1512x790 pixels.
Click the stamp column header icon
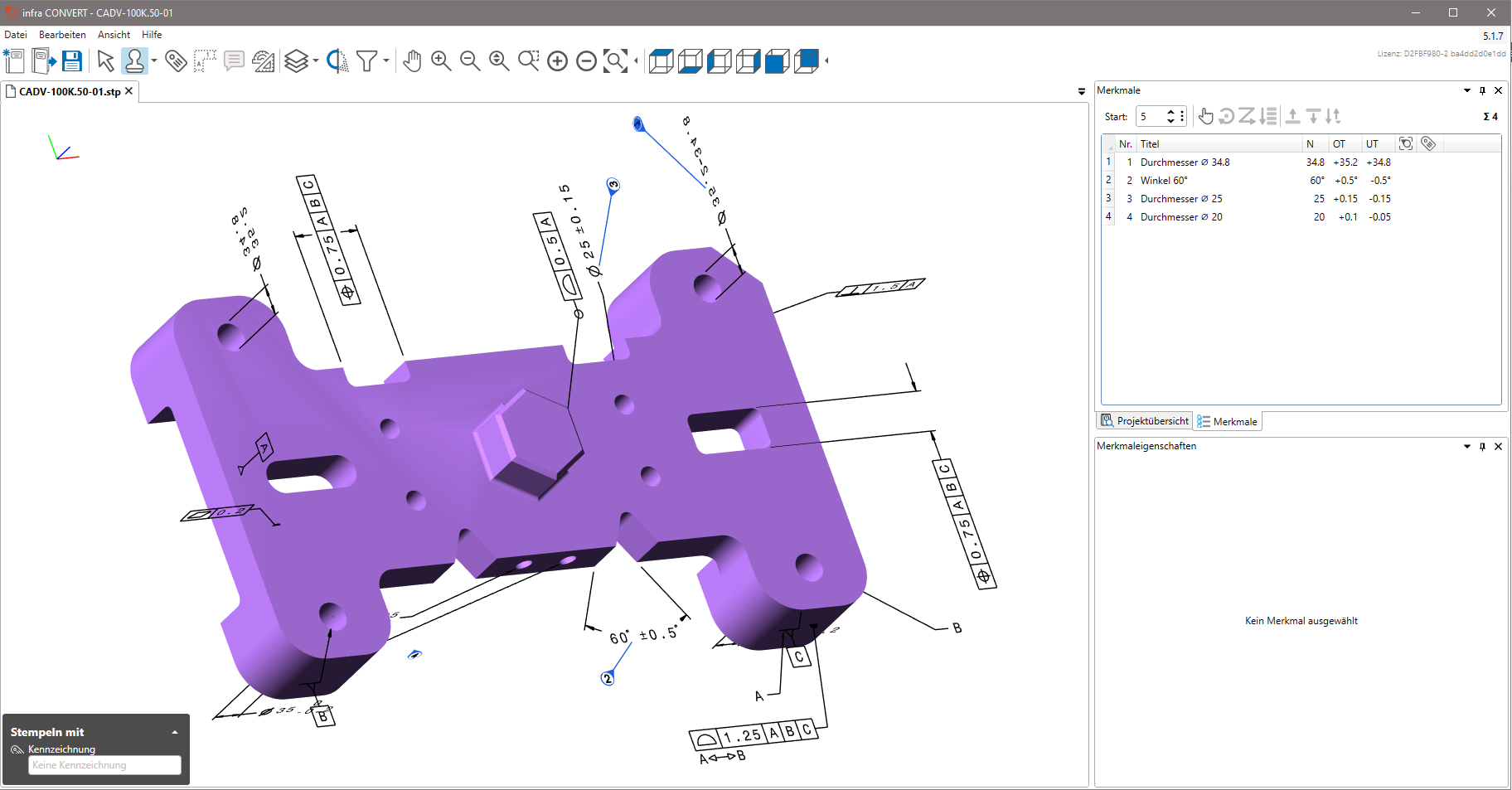(x=1406, y=143)
